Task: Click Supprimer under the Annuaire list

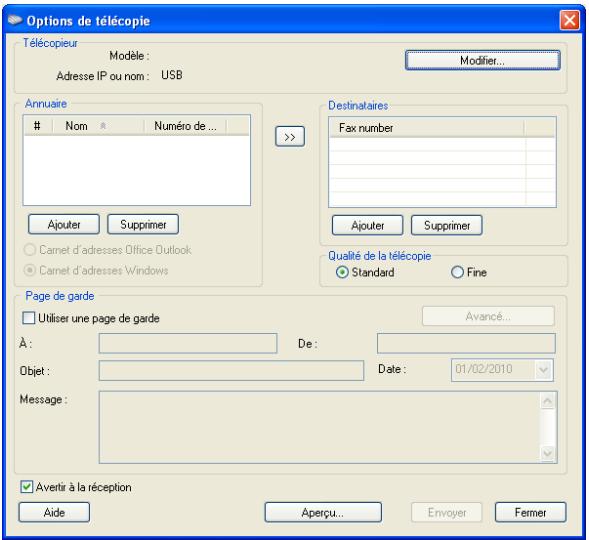Action: [143, 225]
